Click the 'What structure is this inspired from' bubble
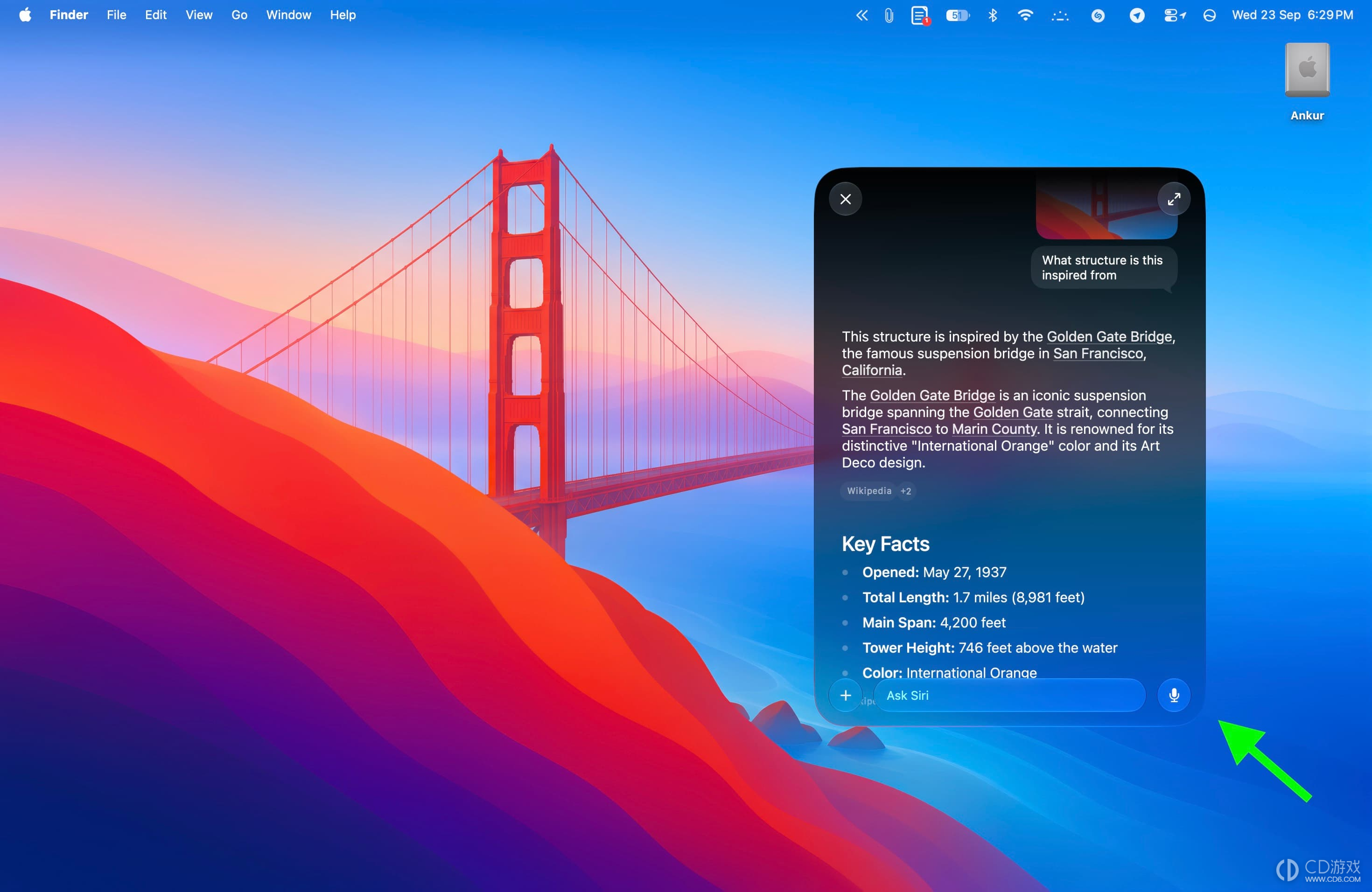This screenshot has width=1372, height=892. click(x=1103, y=267)
